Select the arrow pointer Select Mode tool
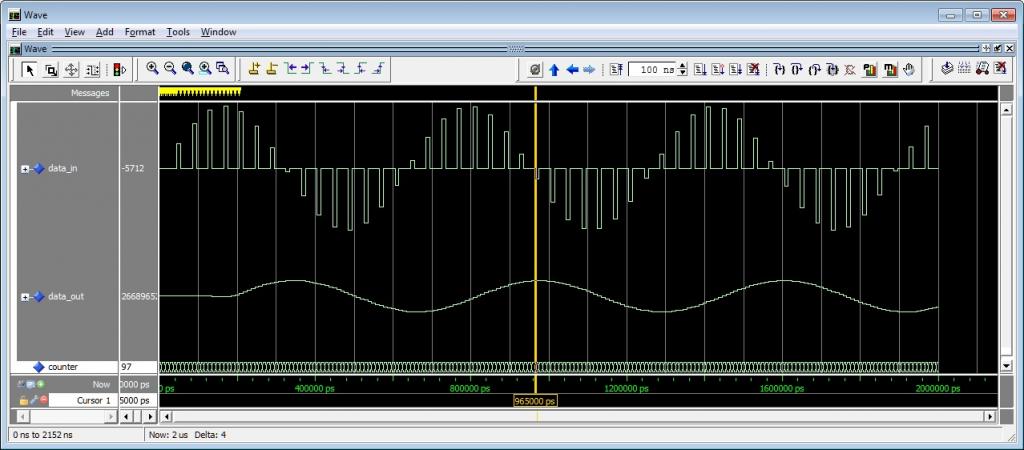1024x450 pixels. point(29,69)
